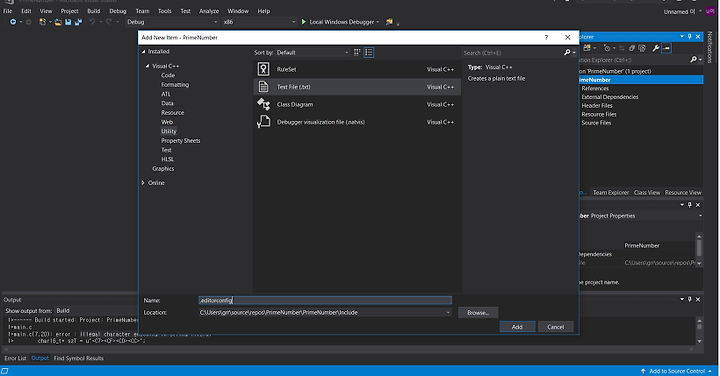
Task: Open Solution Explorer window position dropdown arrow
Action: (x=682, y=36)
